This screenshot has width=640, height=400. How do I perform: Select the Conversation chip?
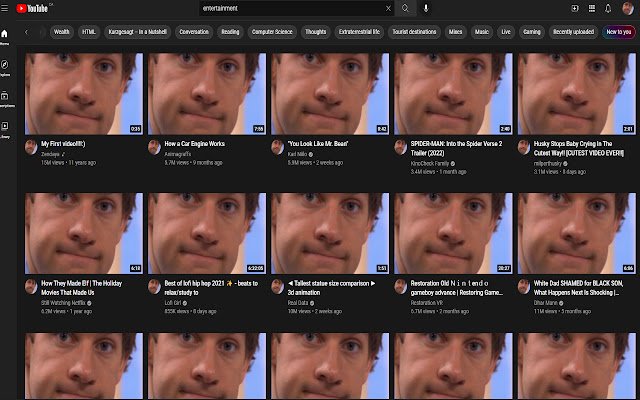click(x=194, y=32)
